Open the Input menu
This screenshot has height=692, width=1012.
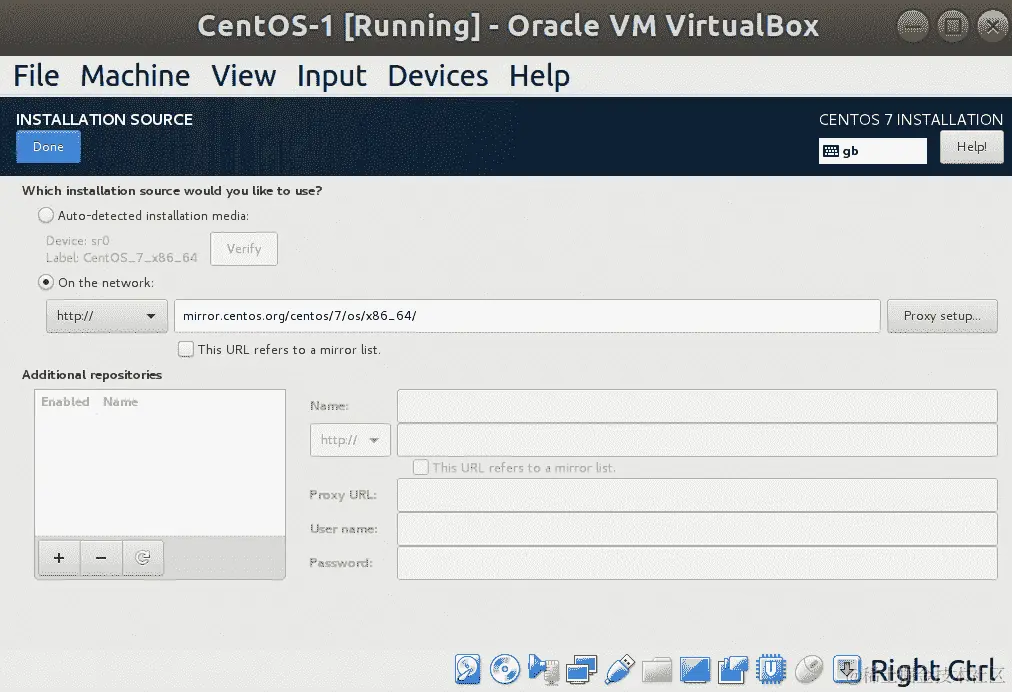331,76
